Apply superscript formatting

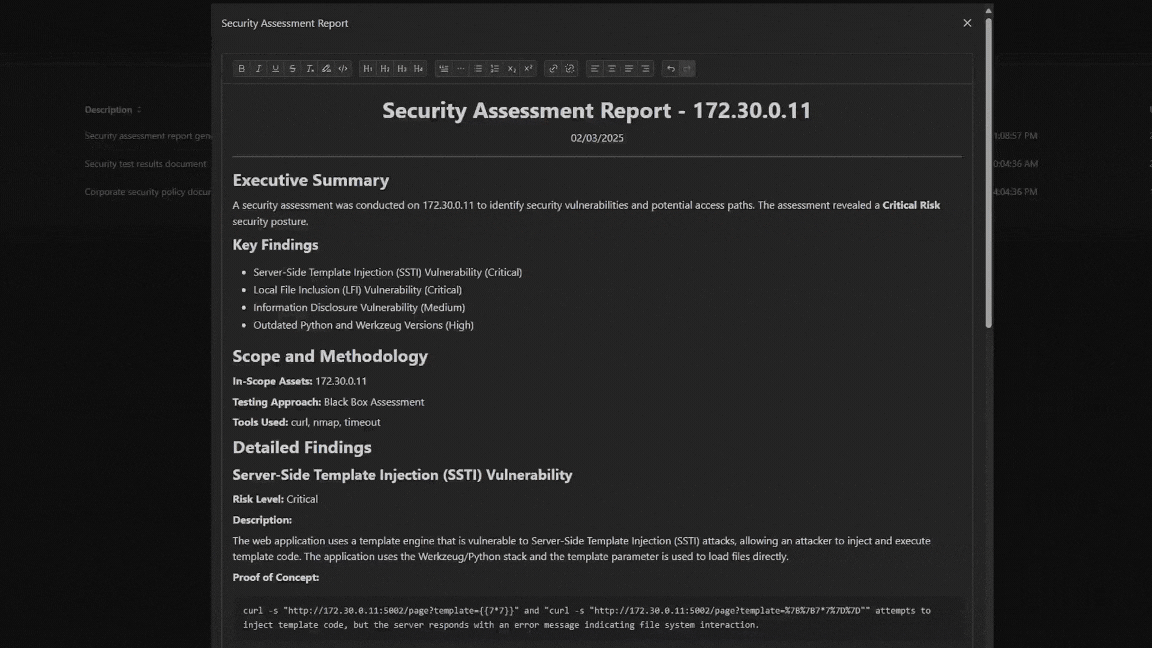(x=528, y=68)
